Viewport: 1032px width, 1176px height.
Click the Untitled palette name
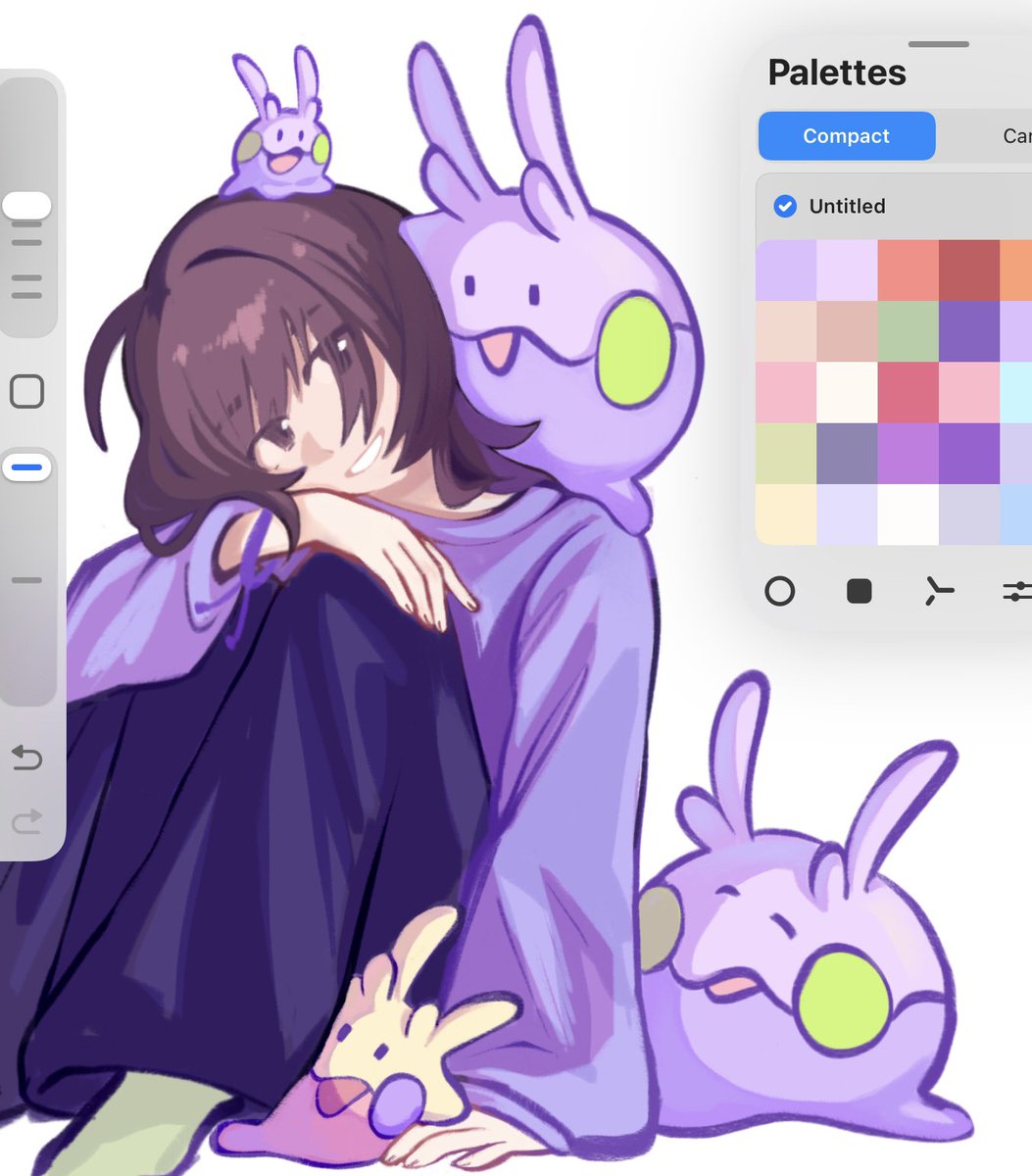tap(847, 206)
